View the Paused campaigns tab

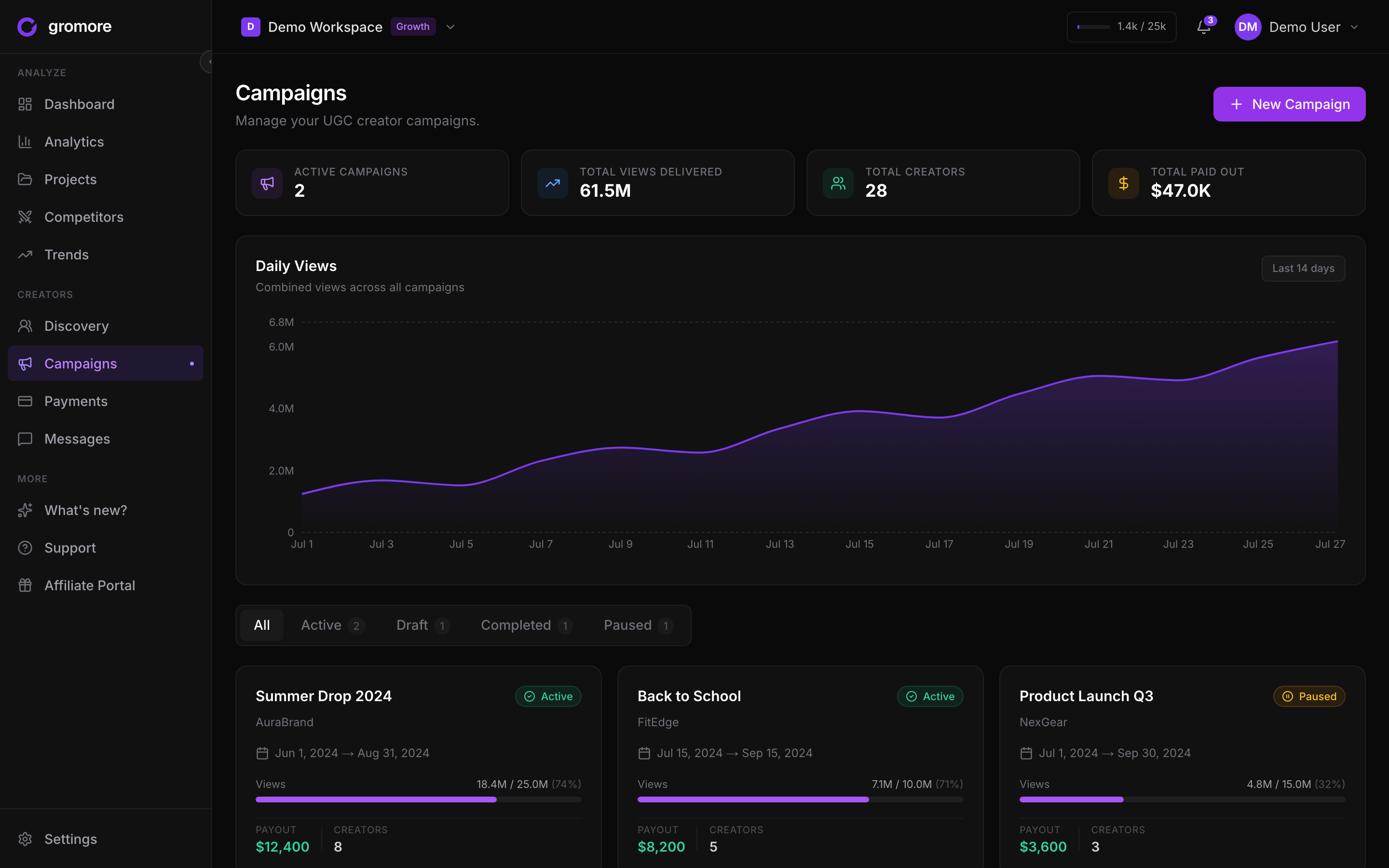(x=638, y=625)
